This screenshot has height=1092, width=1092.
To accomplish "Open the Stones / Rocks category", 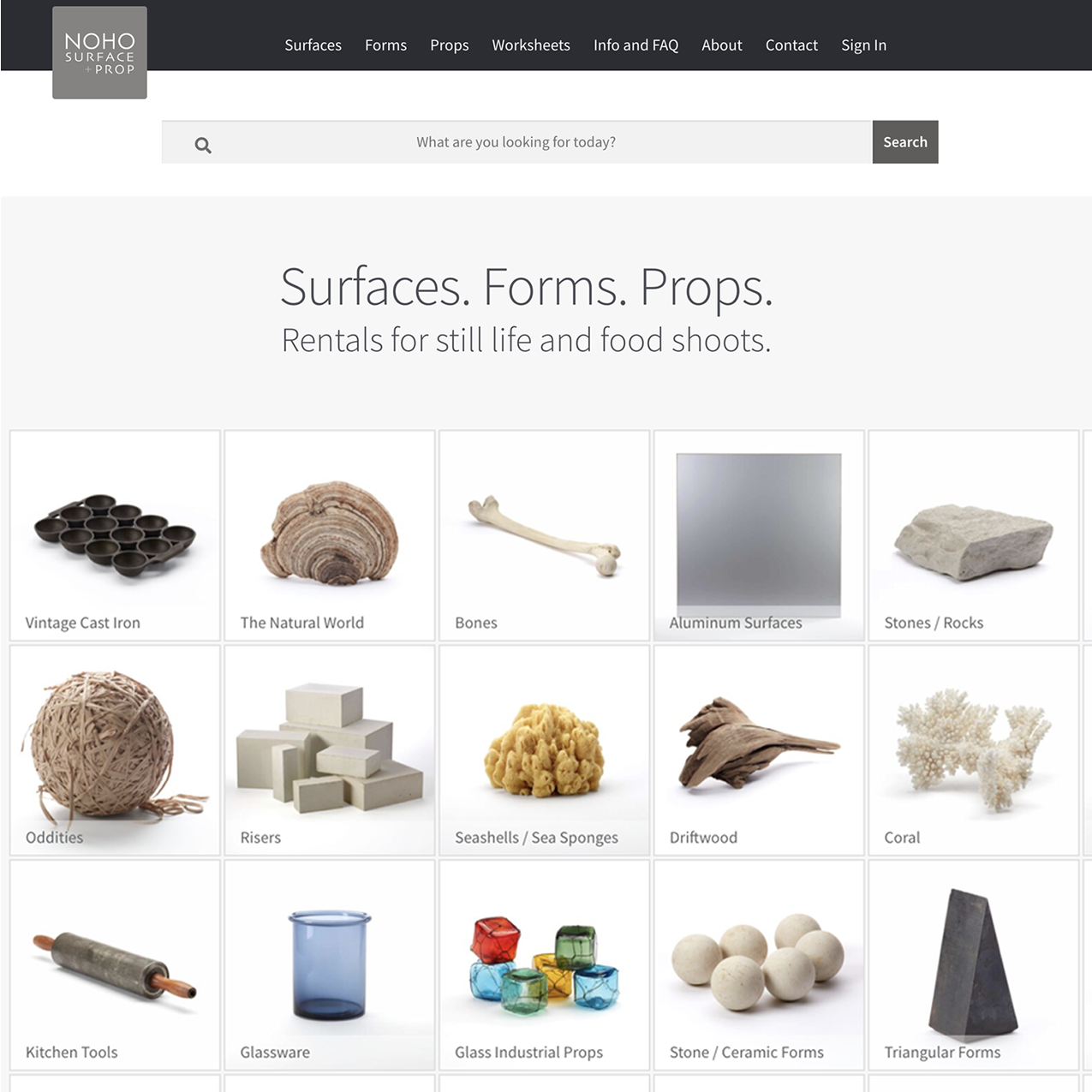I will coord(974,535).
